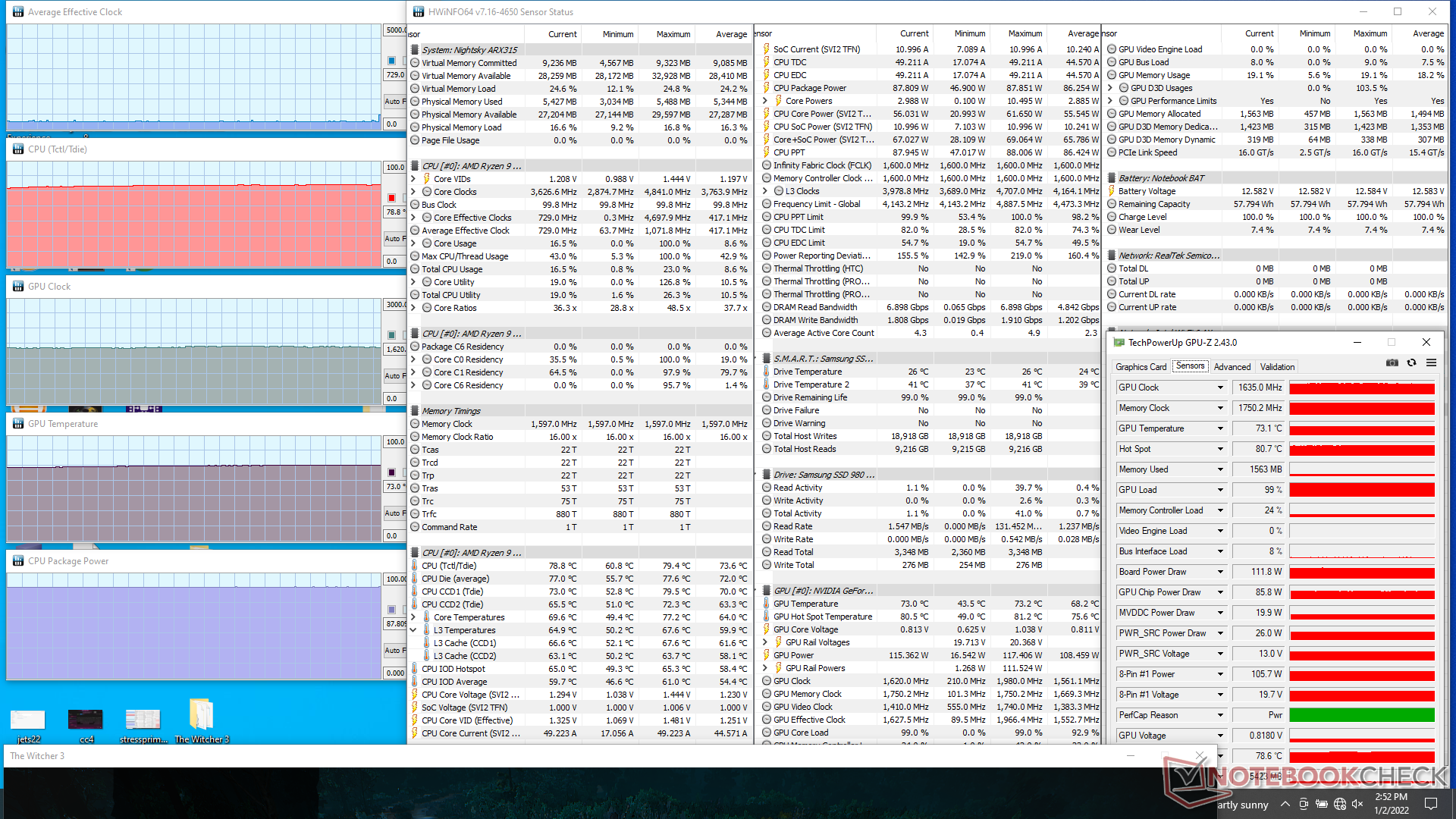Click Auto Fit in CPU (Tctl/Tdie) graph
Image resolution: width=1456 pixels, height=819 pixels.
394,238
